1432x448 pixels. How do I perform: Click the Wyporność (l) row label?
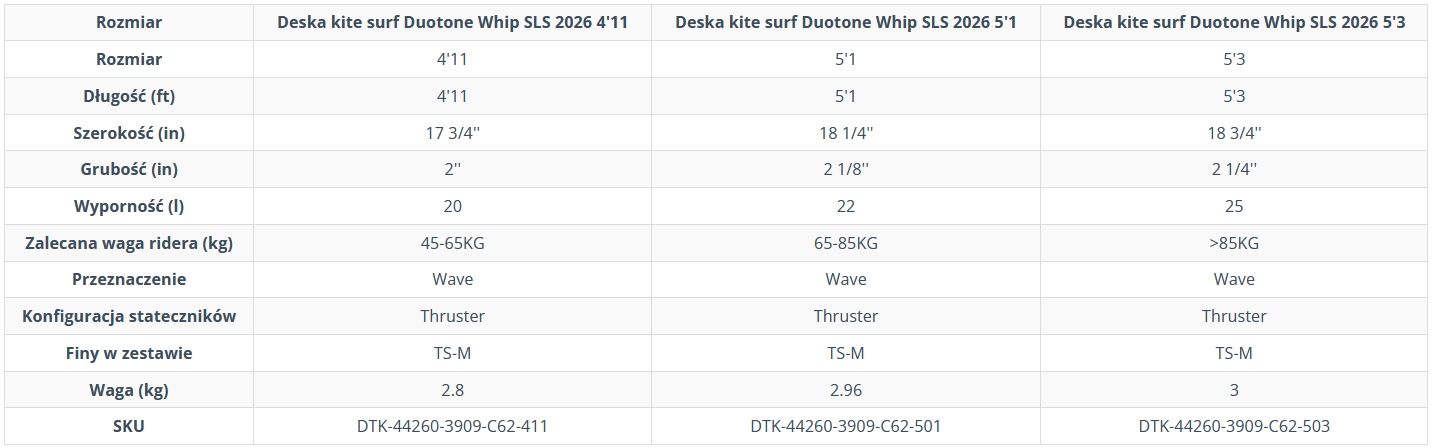point(129,206)
